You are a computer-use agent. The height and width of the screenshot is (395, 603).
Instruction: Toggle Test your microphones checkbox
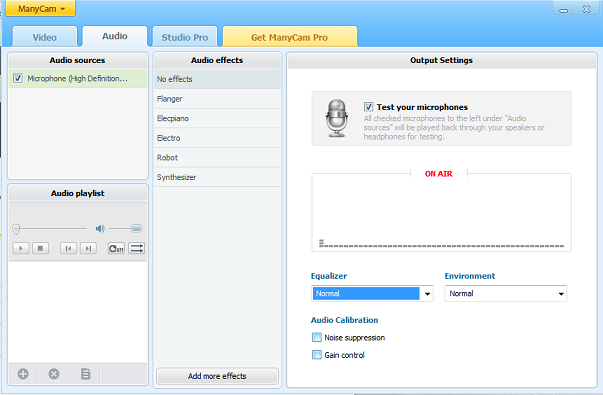[x=368, y=107]
